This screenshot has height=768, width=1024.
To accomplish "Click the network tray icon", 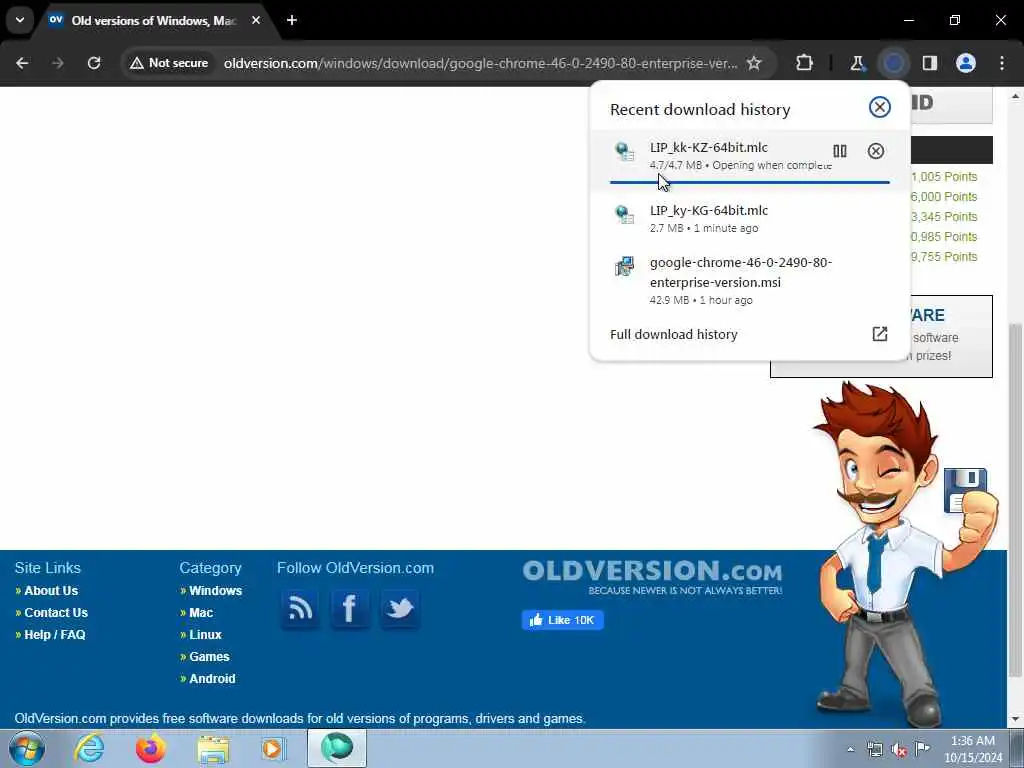I will coord(875,749).
